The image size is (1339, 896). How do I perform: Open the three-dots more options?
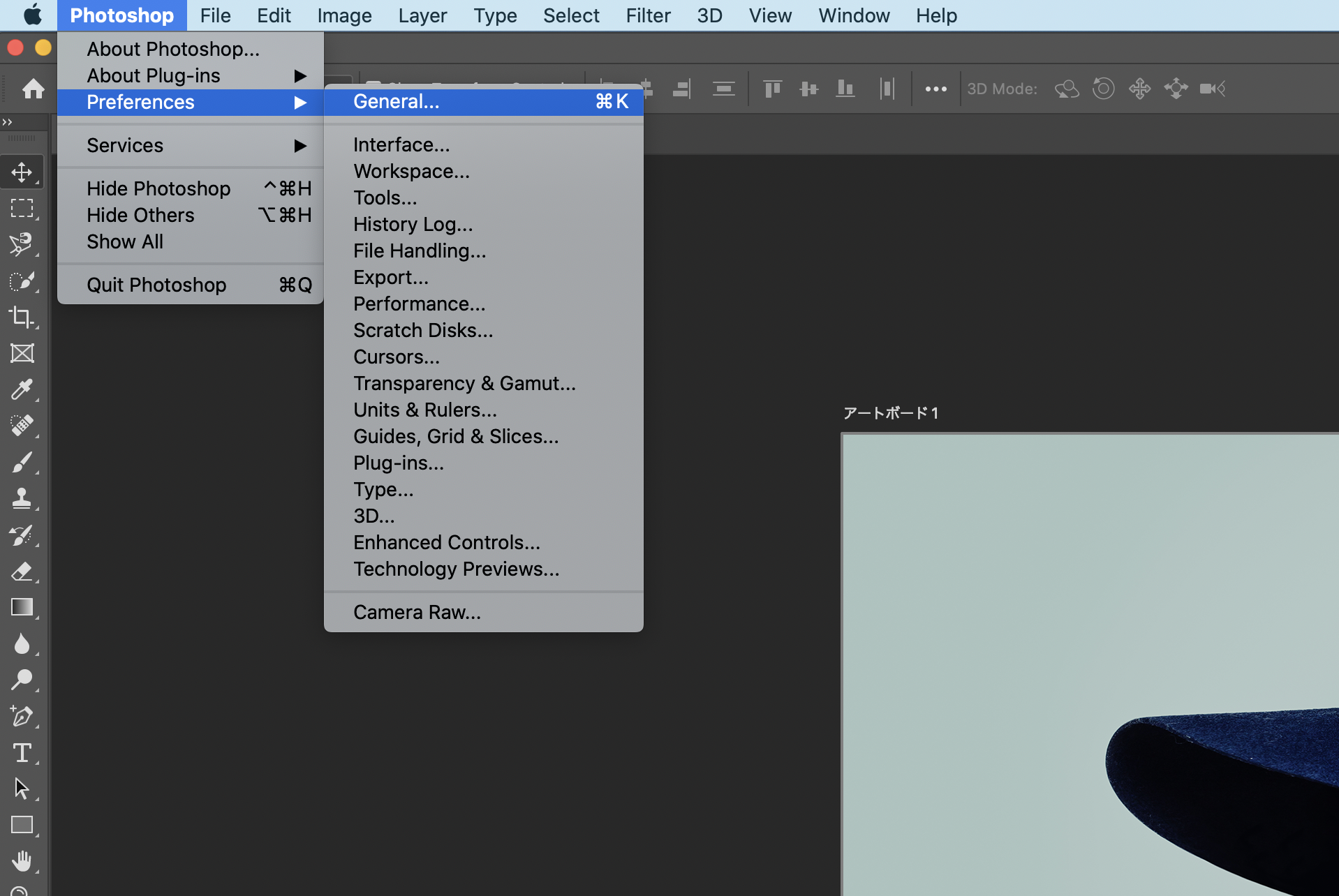click(x=935, y=89)
